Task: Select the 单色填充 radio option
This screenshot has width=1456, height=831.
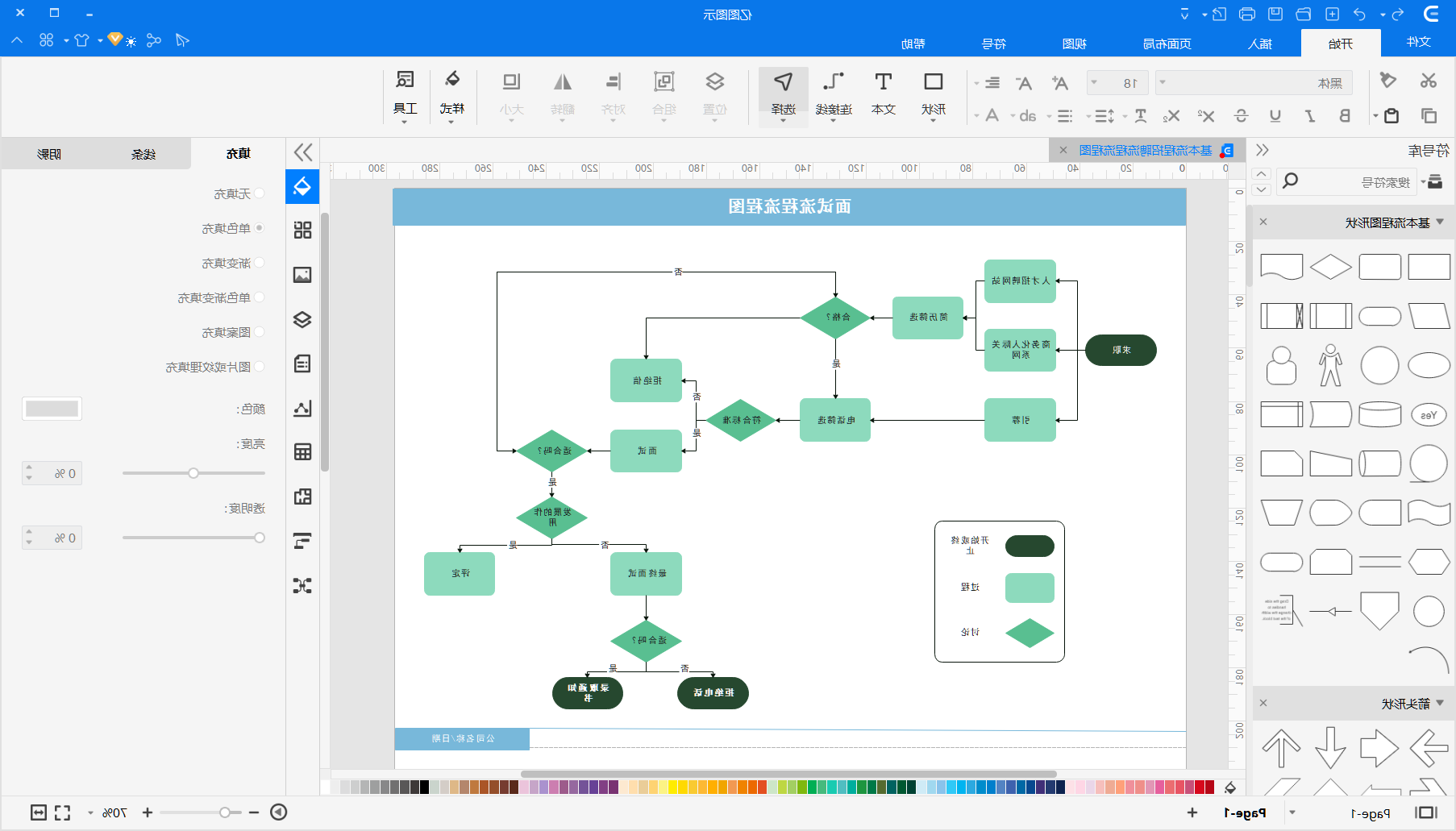Action: click(259, 228)
